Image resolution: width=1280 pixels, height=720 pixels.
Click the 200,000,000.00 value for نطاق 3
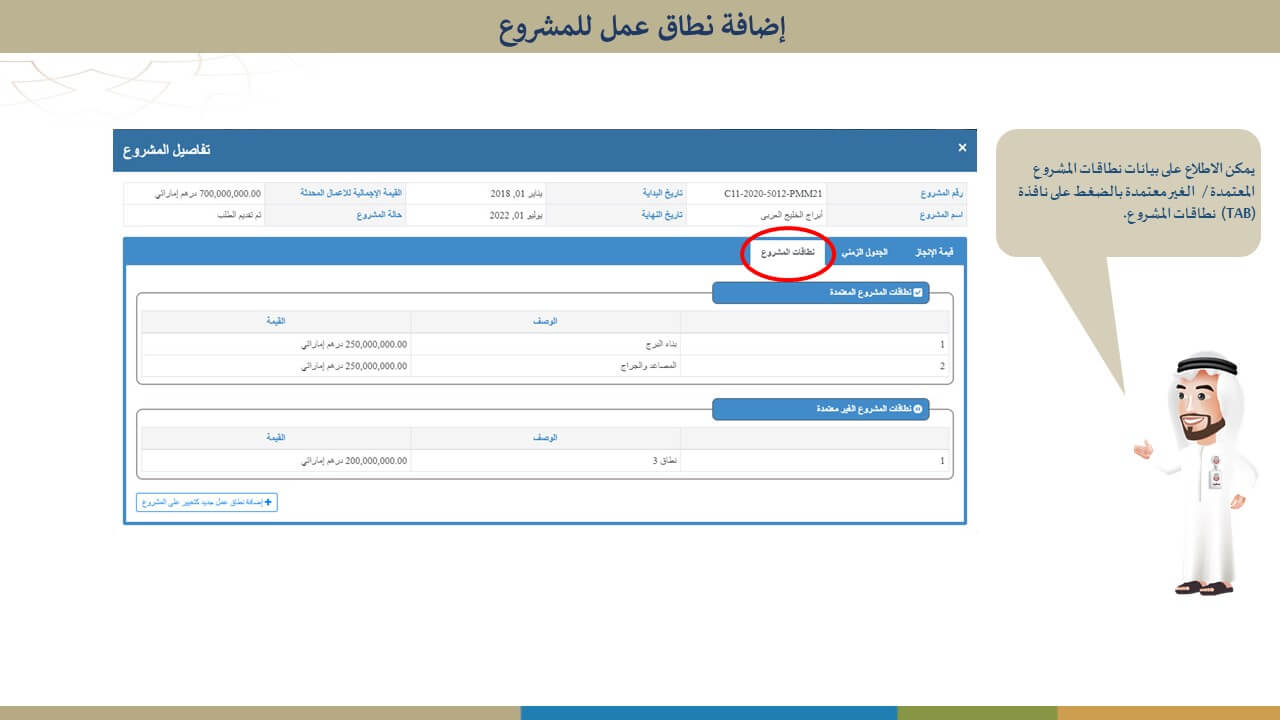355,461
